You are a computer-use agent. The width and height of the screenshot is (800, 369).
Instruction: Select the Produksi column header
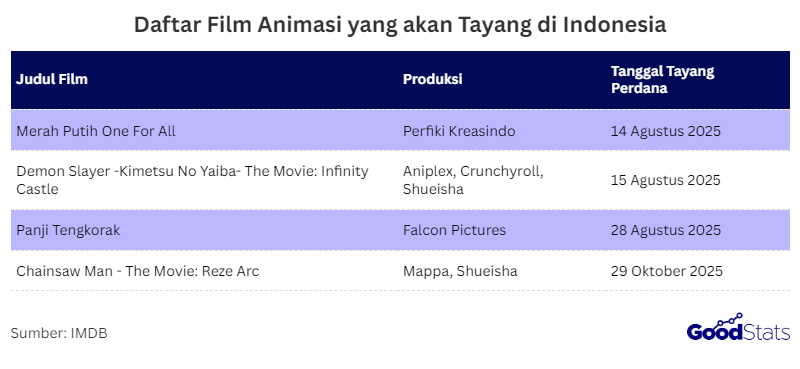(x=433, y=80)
